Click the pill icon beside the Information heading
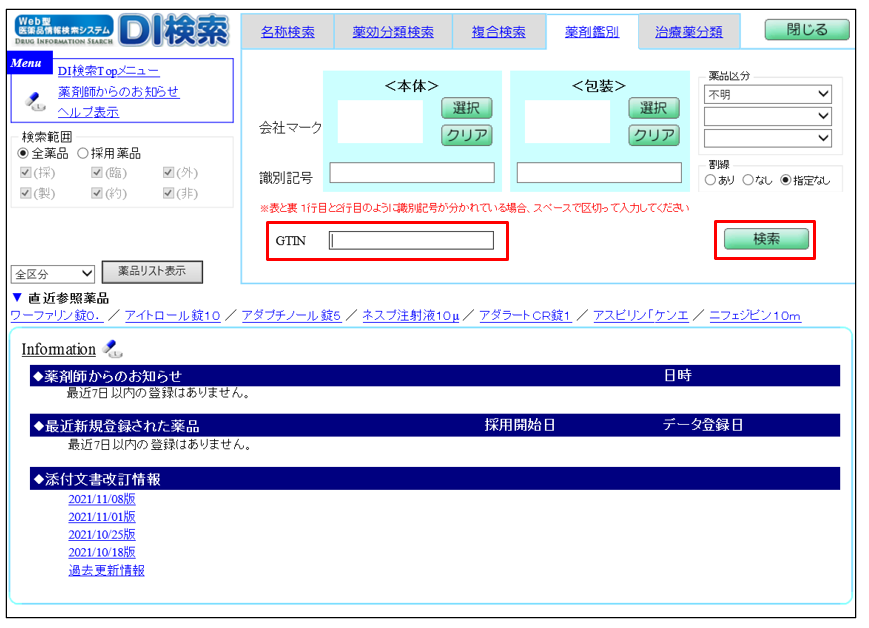869x628 pixels. point(112,349)
